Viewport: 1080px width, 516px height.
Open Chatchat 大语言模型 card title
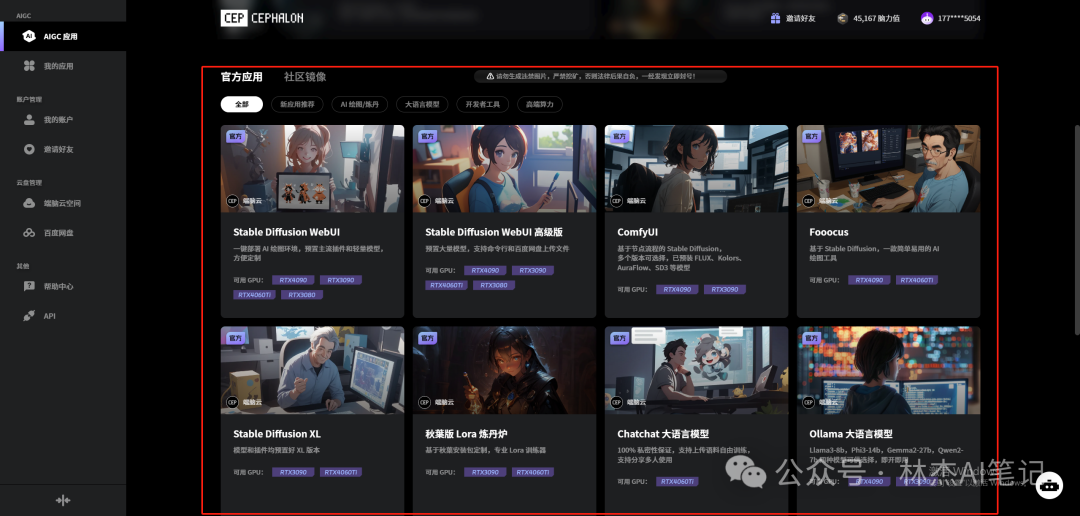(663, 434)
